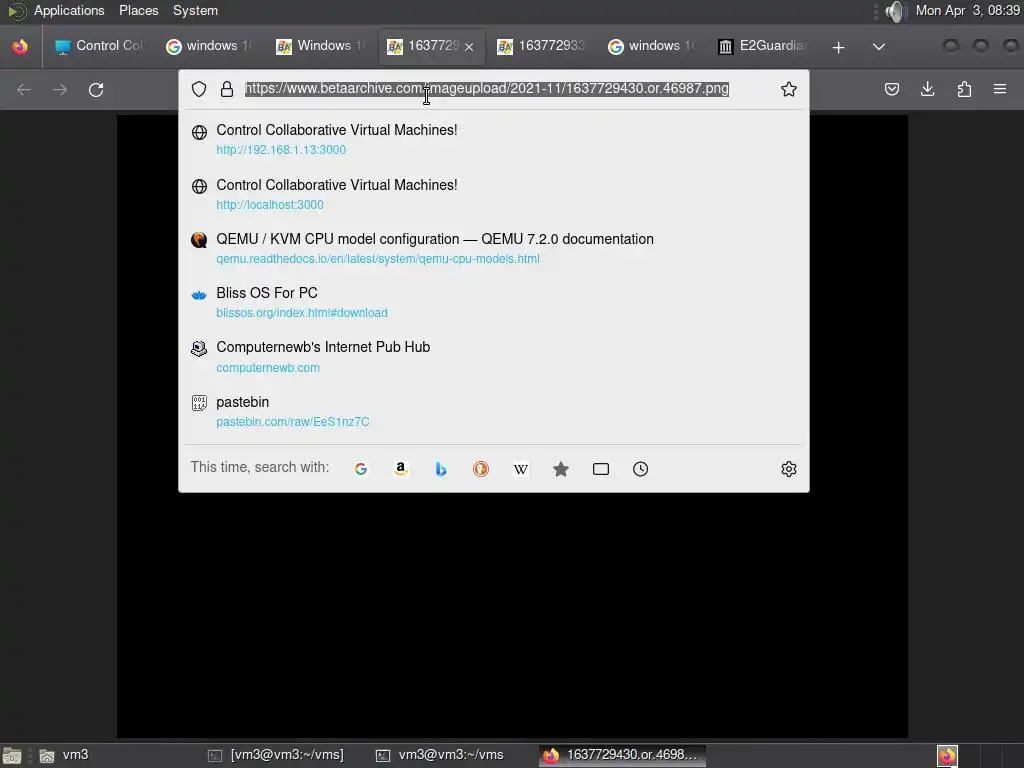
Task: Click the selected URL address field
Action: coord(487,89)
